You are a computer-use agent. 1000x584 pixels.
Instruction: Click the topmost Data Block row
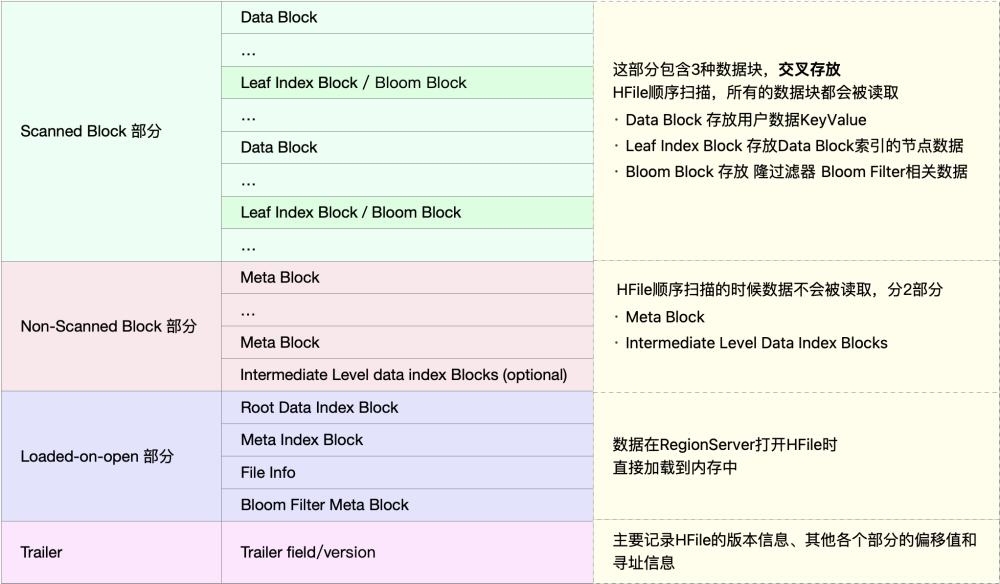[x=279, y=17]
